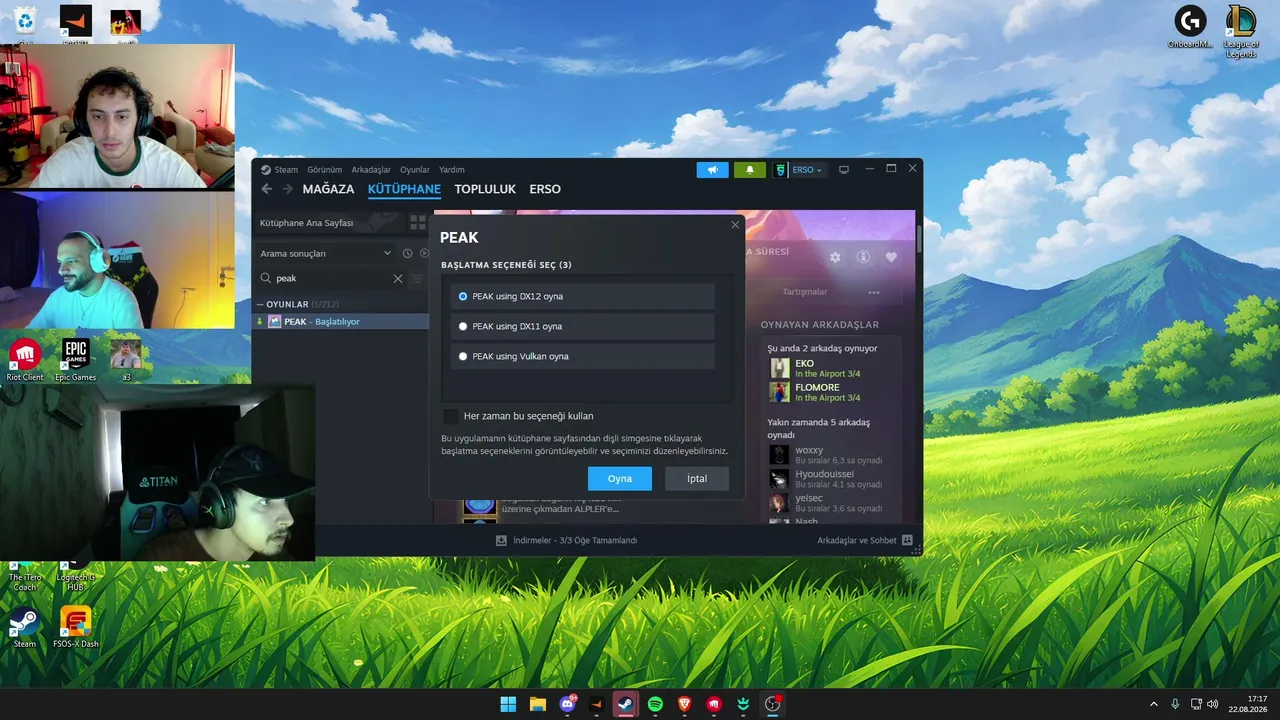Focus the library search field containing peak

[332, 279]
